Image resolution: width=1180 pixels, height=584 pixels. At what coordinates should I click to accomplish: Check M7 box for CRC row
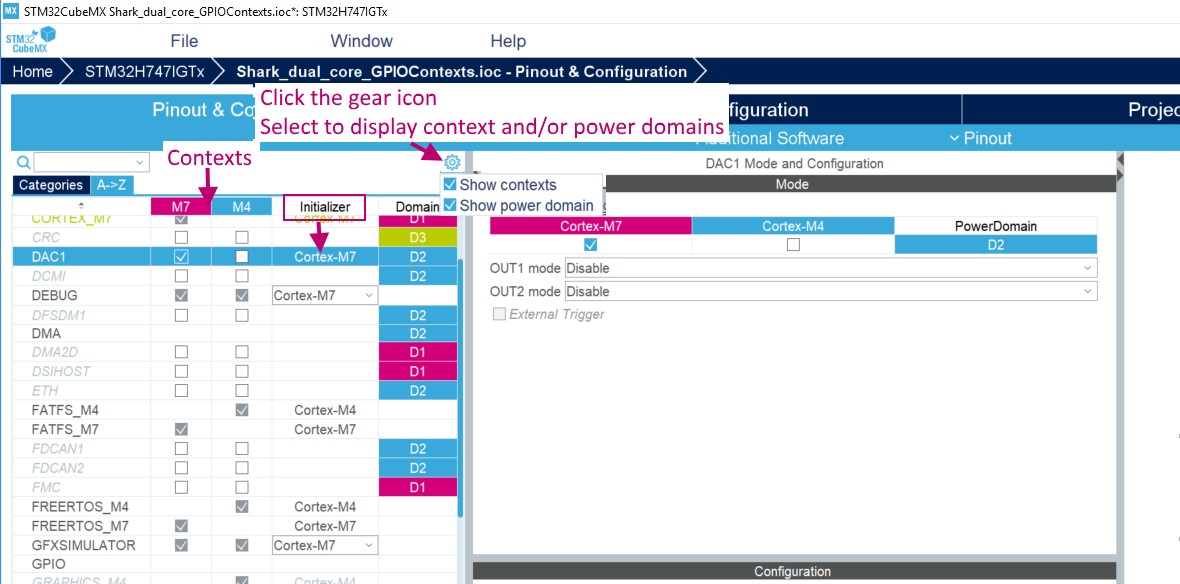(181, 237)
